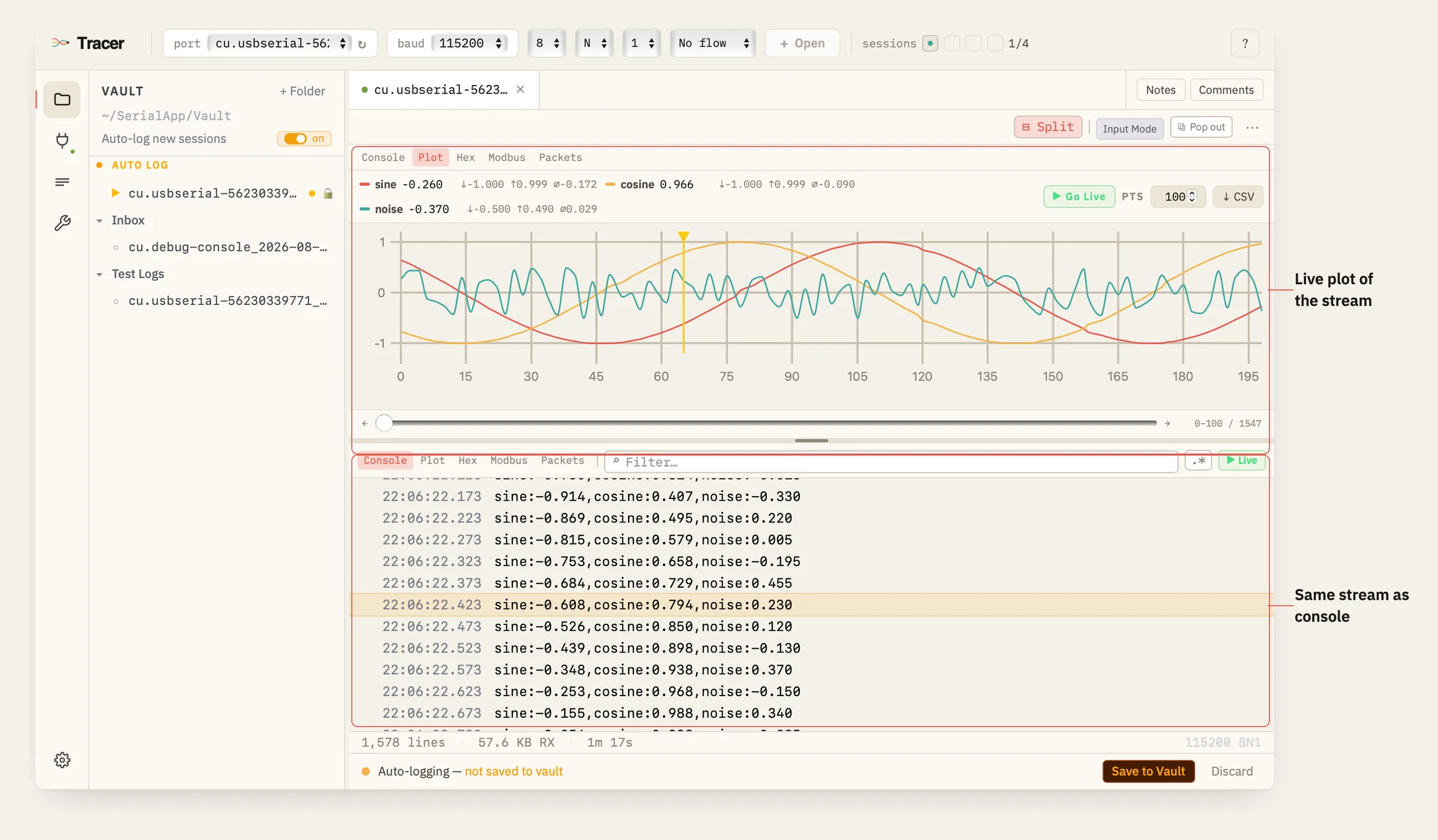Image resolution: width=1438 pixels, height=840 pixels.
Task: Close the cu.usbserial-5623 tab
Action: pyautogui.click(x=521, y=89)
